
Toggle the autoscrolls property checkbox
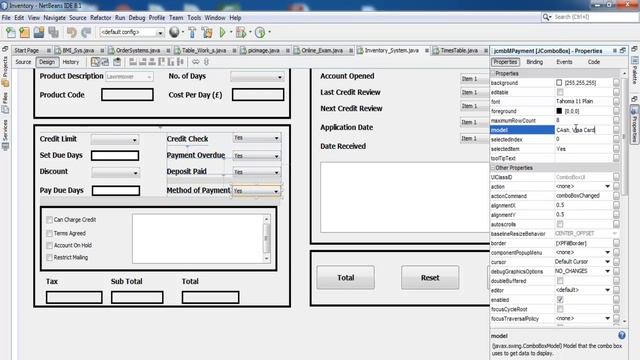click(560, 224)
